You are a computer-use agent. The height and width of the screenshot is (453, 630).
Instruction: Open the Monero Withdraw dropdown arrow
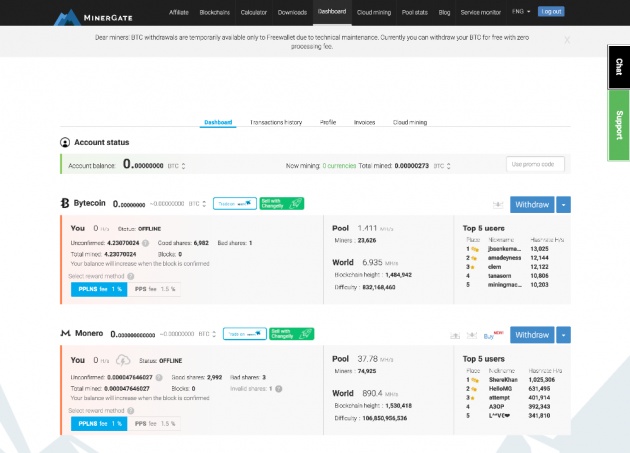563,335
